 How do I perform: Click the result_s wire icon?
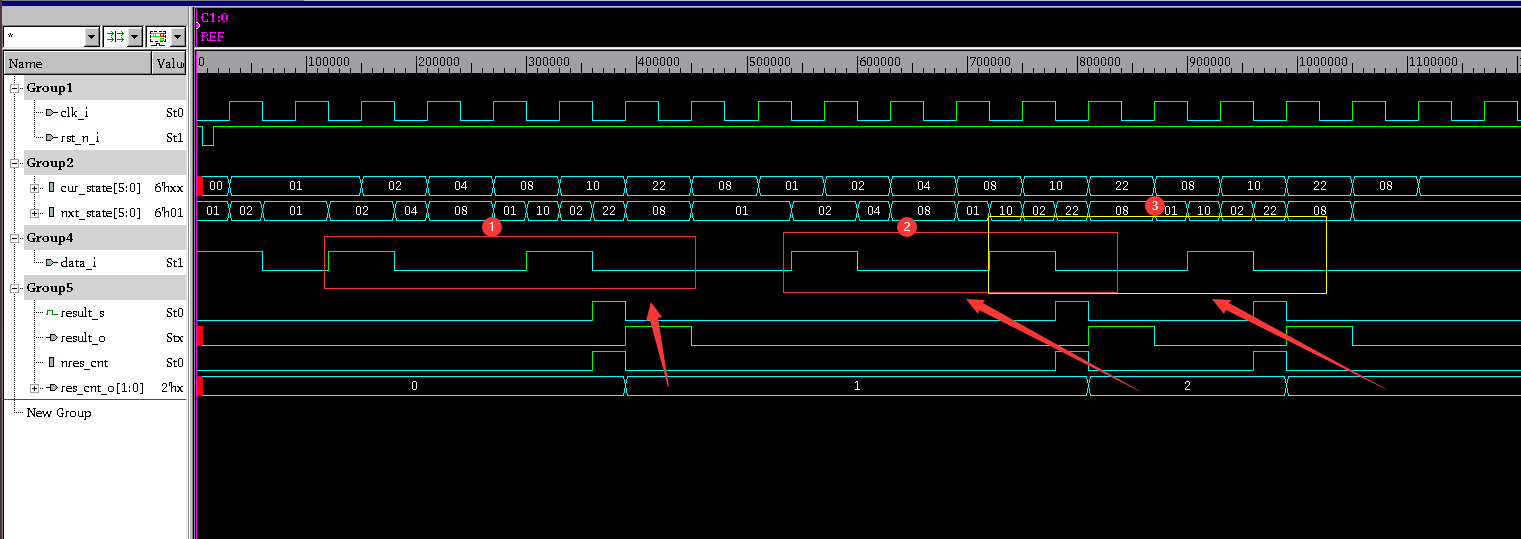click(51, 313)
